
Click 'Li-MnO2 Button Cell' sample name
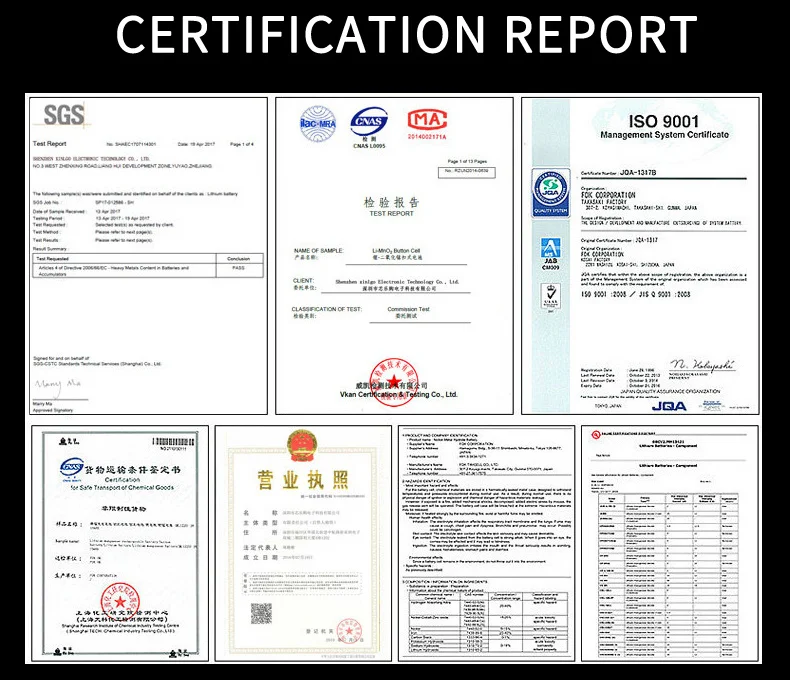pos(396,250)
